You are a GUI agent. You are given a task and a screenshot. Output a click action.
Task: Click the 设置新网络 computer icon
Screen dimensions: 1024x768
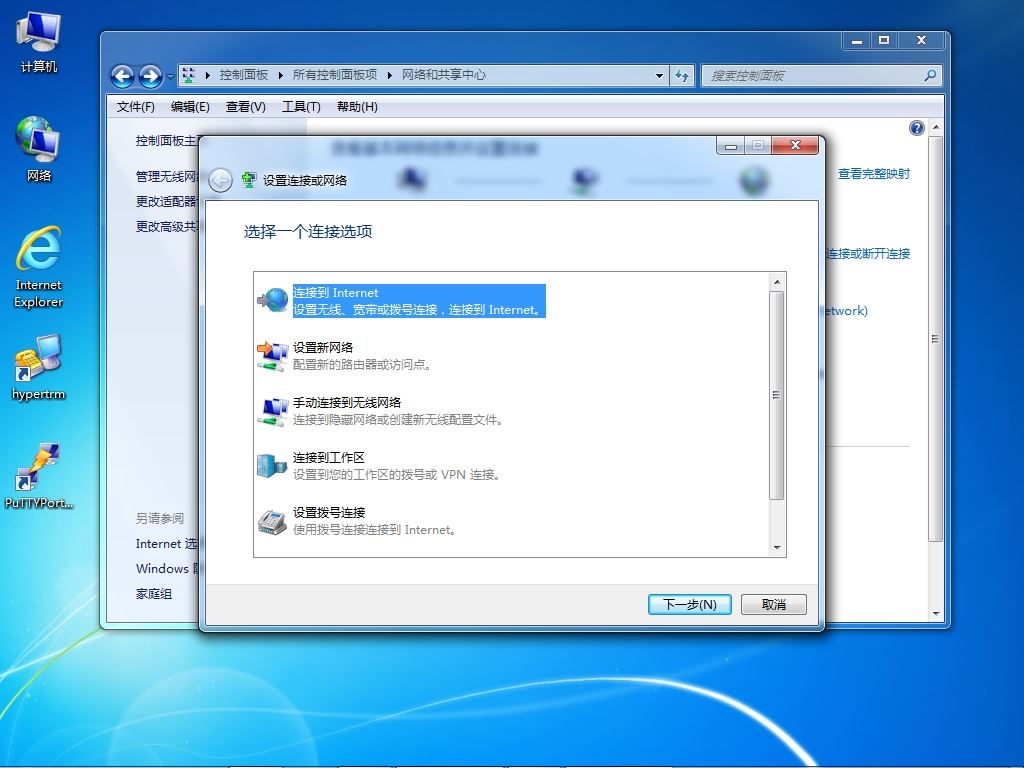[x=273, y=356]
